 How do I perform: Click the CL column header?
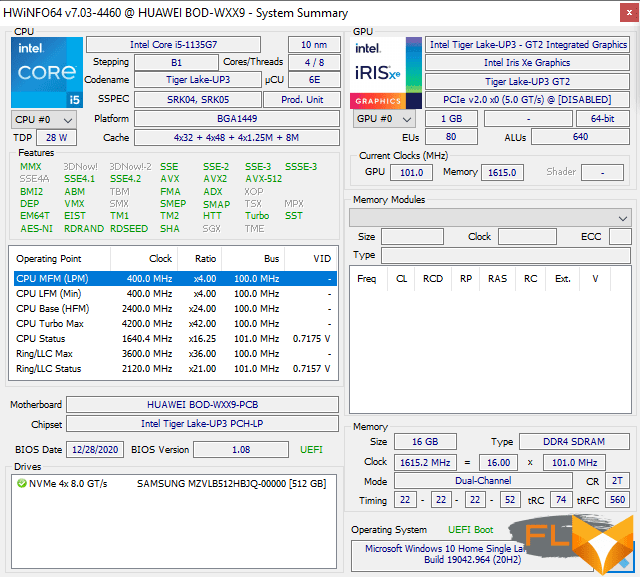click(x=401, y=279)
